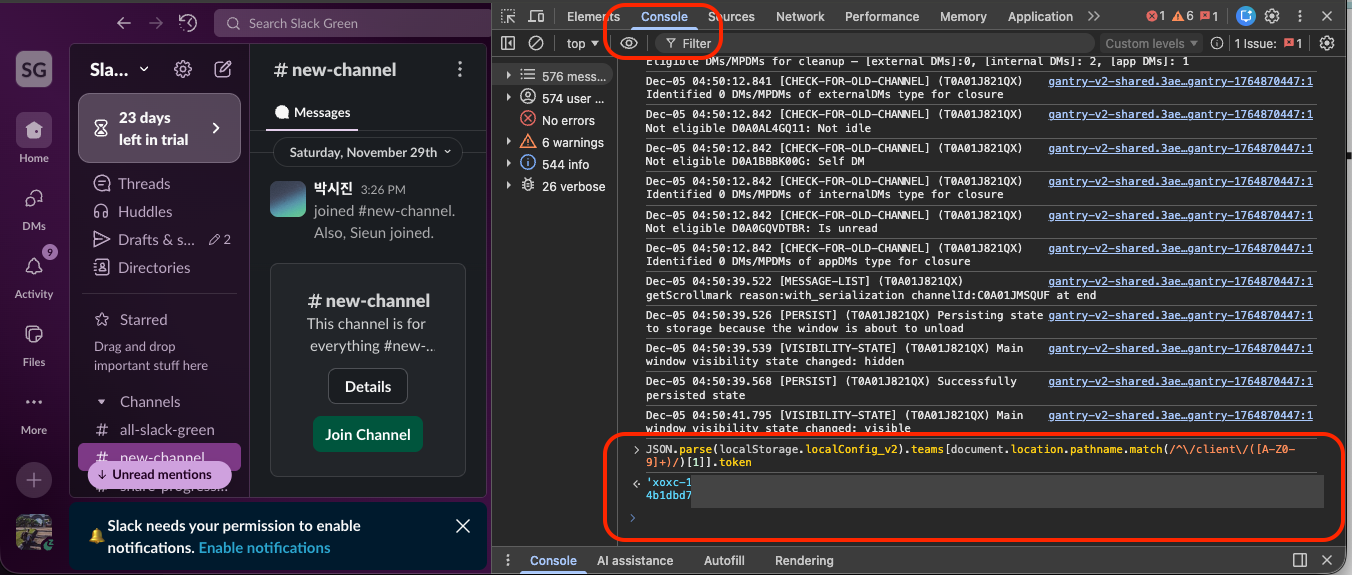Image resolution: width=1352 pixels, height=575 pixels.
Task: Click the Enable notifications link
Action: pyautogui.click(x=264, y=548)
